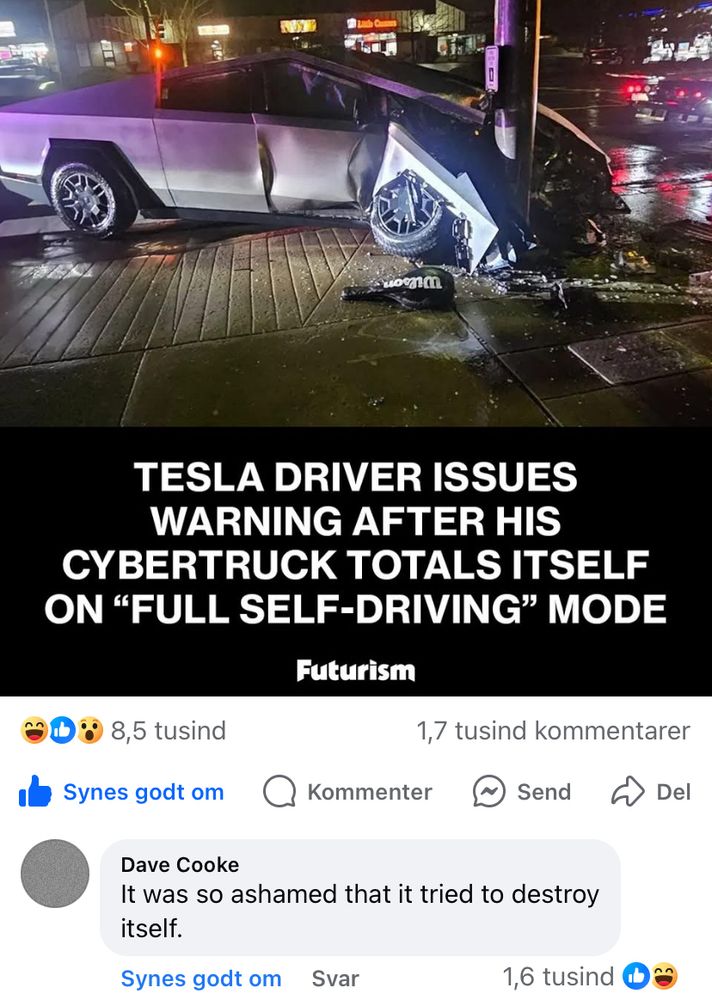Click the Del share arrow icon
Image resolution: width=712 pixels, height=1000 pixels.
[x=628, y=792]
